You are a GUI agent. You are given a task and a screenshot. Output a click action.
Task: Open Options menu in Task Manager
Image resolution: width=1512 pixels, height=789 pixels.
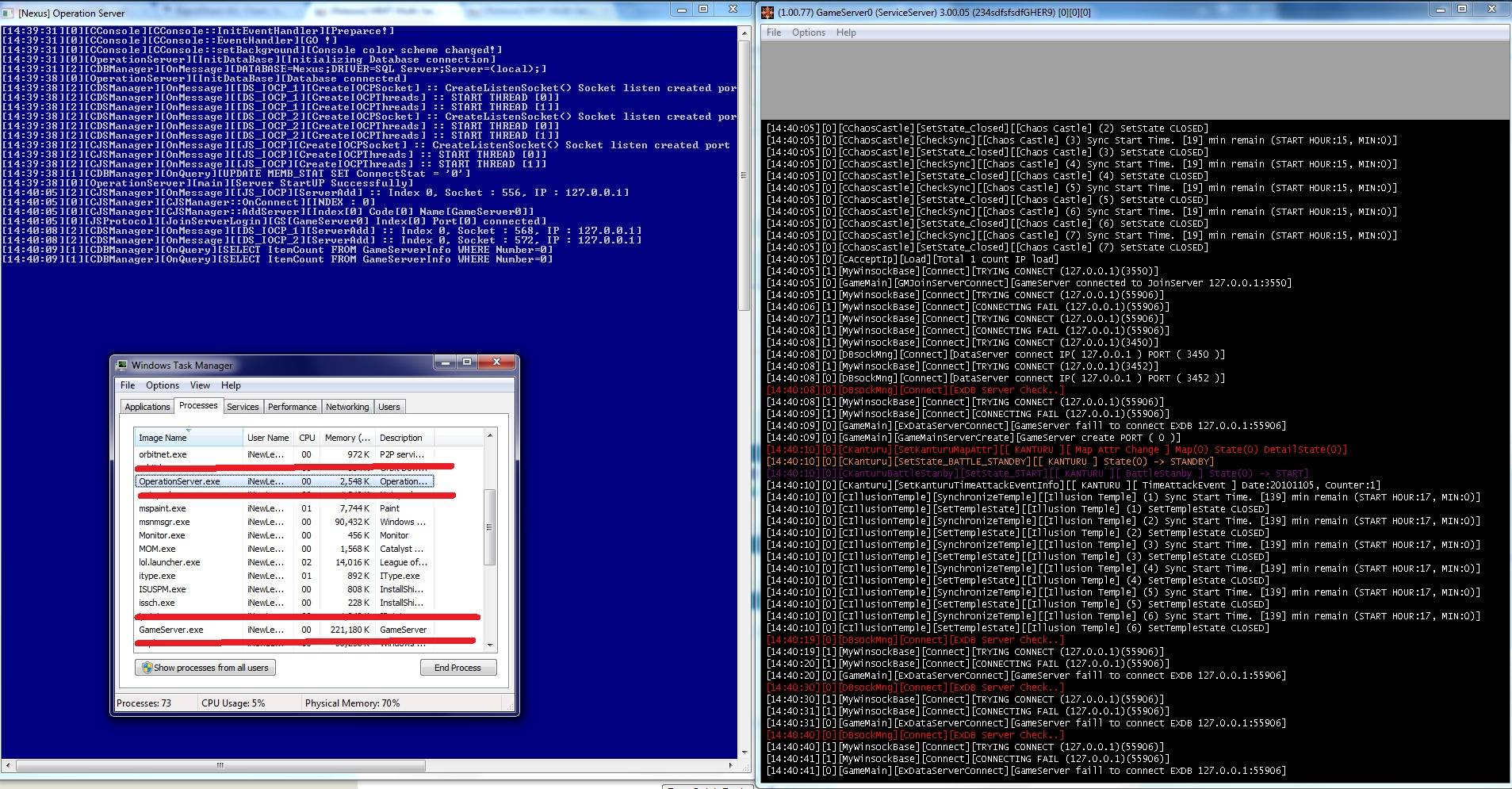[163, 385]
